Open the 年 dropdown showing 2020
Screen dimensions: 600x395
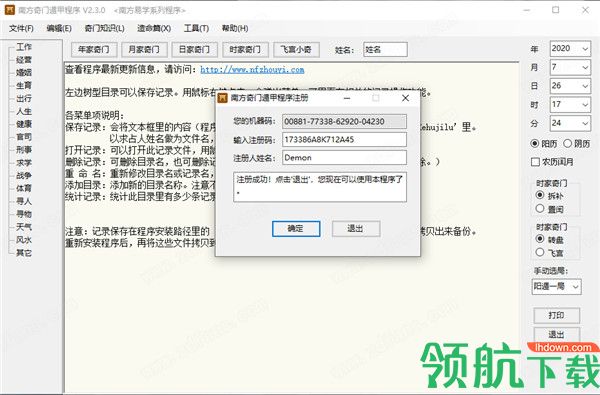point(570,49)
